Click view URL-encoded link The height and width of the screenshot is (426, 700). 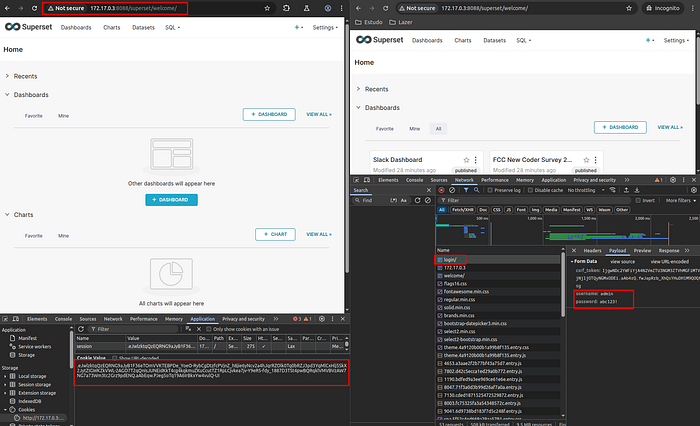(x=670, y=262)
